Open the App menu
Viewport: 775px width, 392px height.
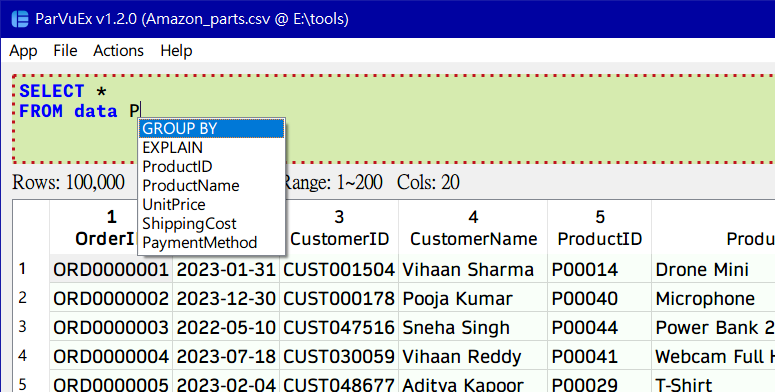coord(23,51)
